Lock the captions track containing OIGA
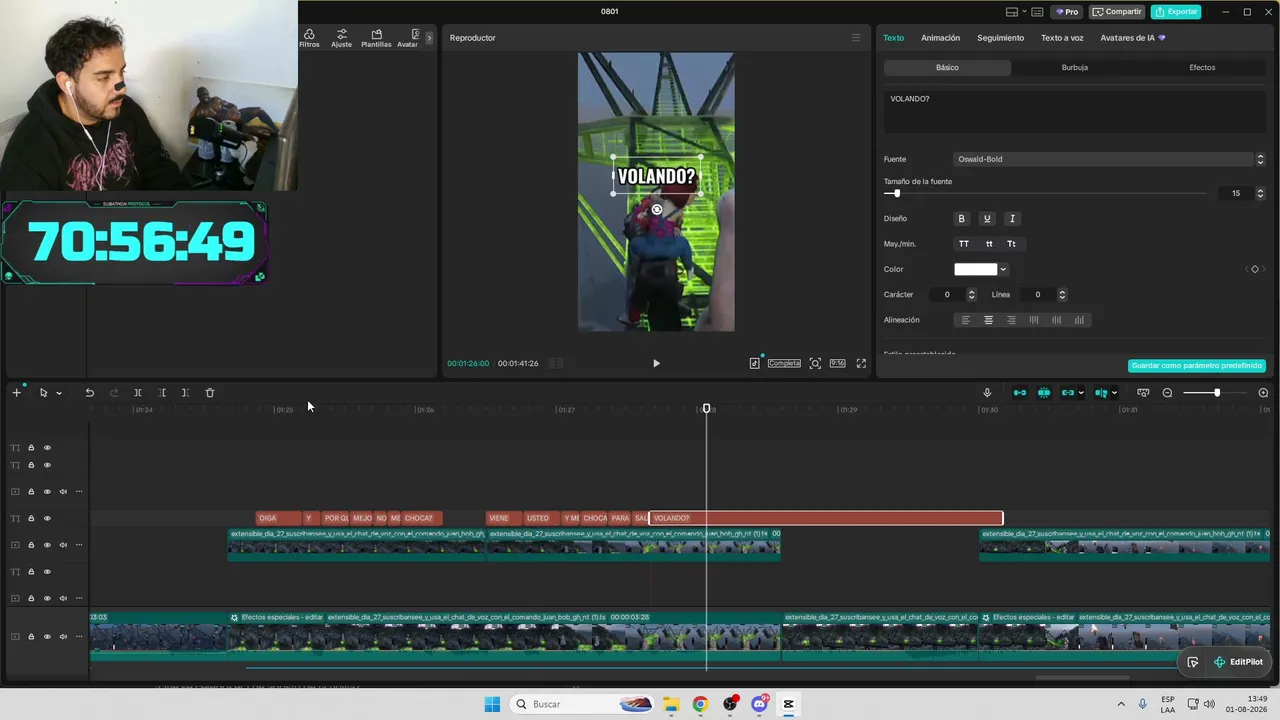The height and width of the screenshot is (720, 1280). (x=31, y=518)
